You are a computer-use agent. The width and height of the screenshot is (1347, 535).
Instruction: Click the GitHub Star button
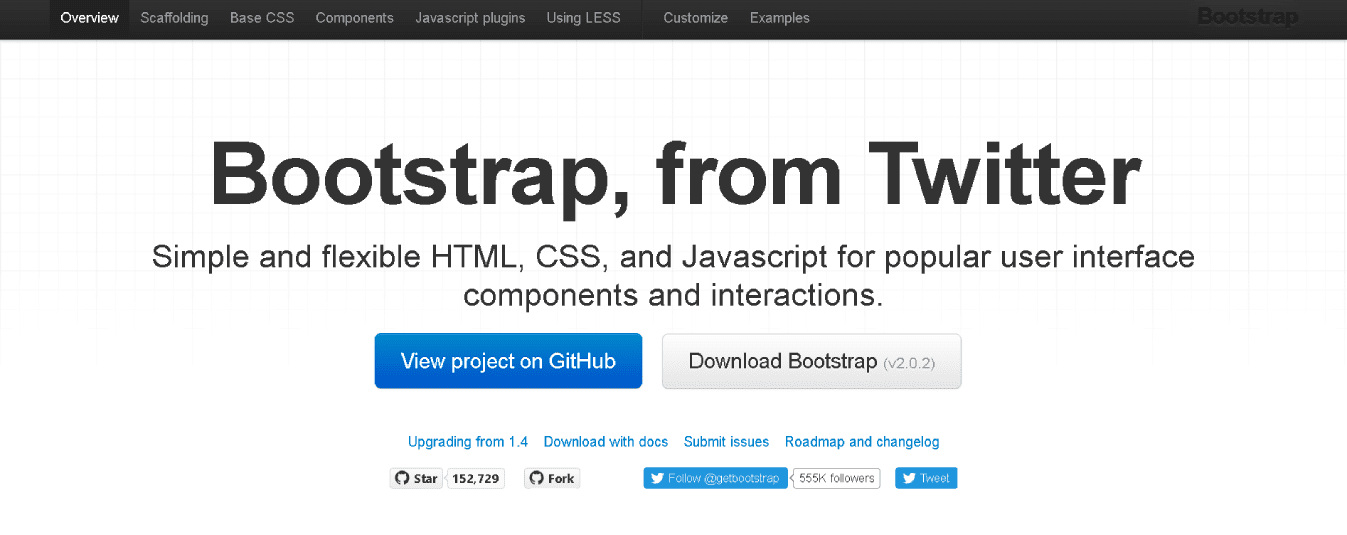pos(416,478)
